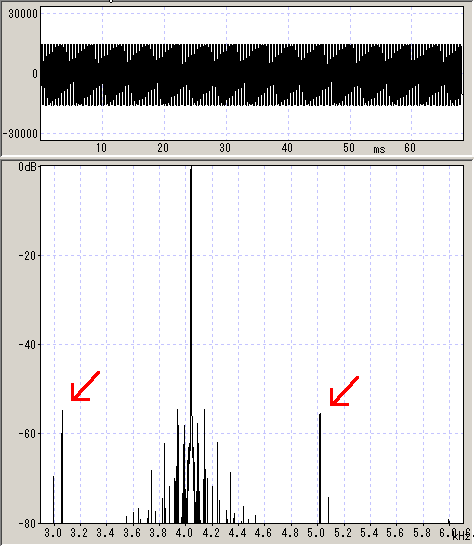The height and width of the screenshot is (546, 474).
Task: Click the -60 dB axis label
Action: pyautogui.click(x=29, y=434)
